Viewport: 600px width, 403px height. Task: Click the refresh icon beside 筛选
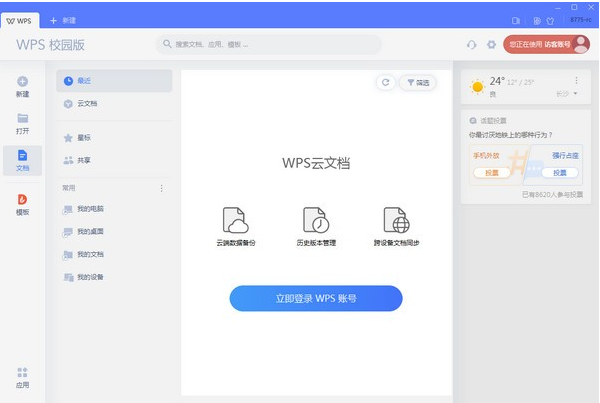(386, 82)
